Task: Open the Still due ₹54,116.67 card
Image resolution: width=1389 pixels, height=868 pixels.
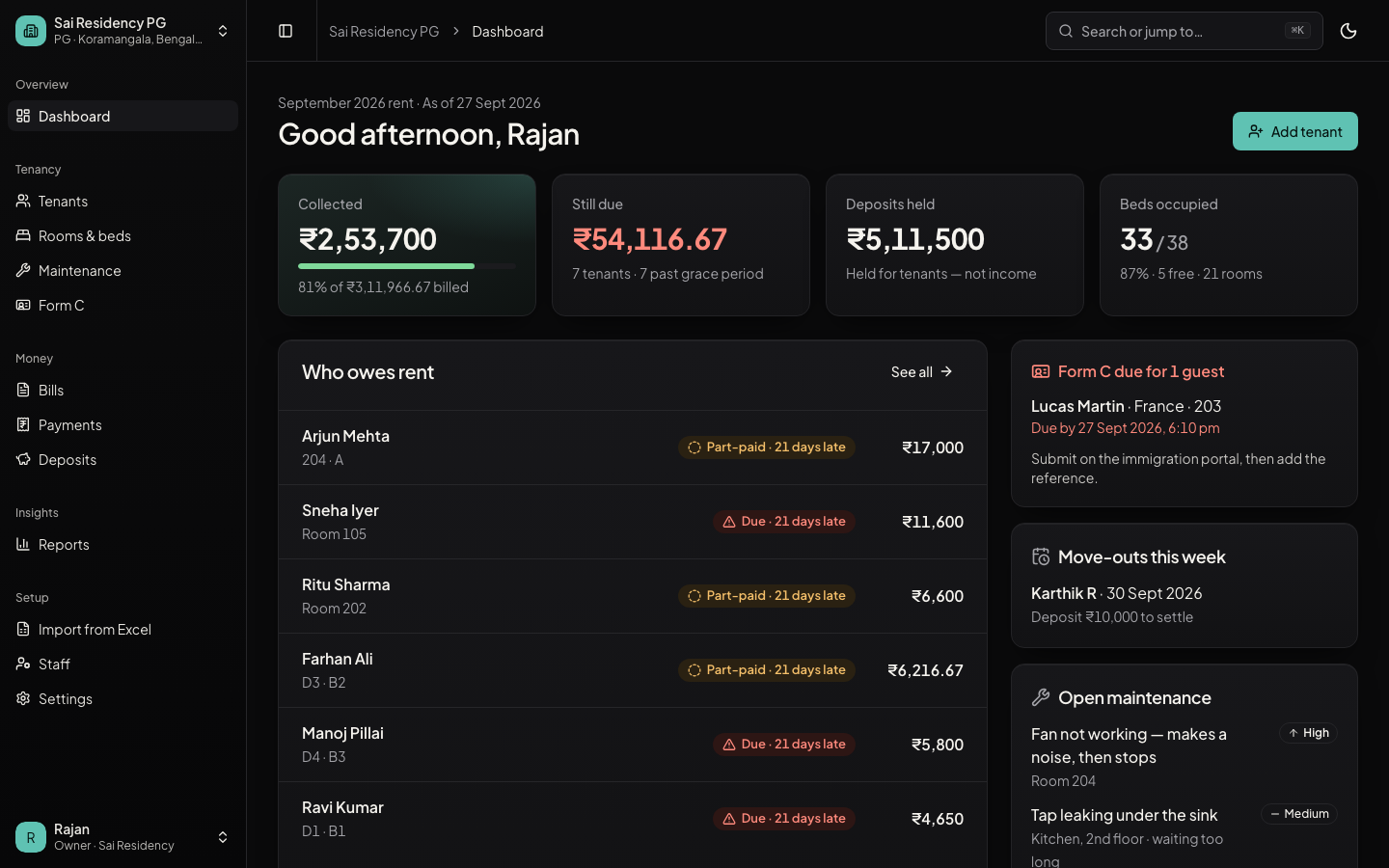Action: coord(681,245)
